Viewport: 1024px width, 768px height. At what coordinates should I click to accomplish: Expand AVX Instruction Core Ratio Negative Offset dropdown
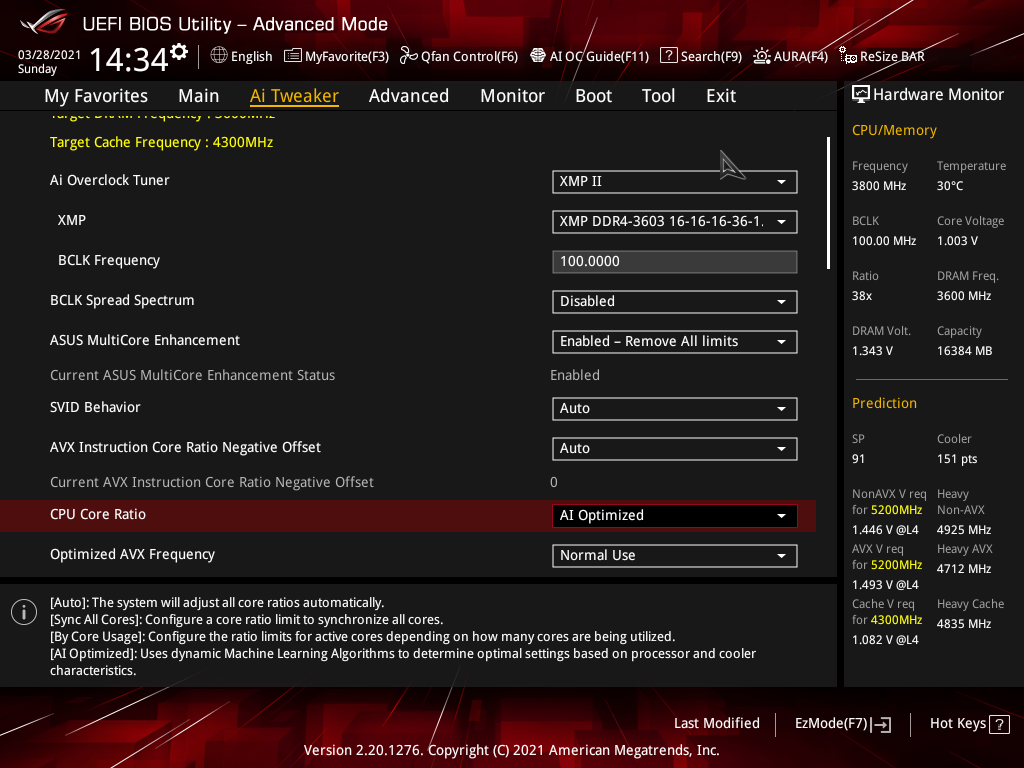point(675,449)
